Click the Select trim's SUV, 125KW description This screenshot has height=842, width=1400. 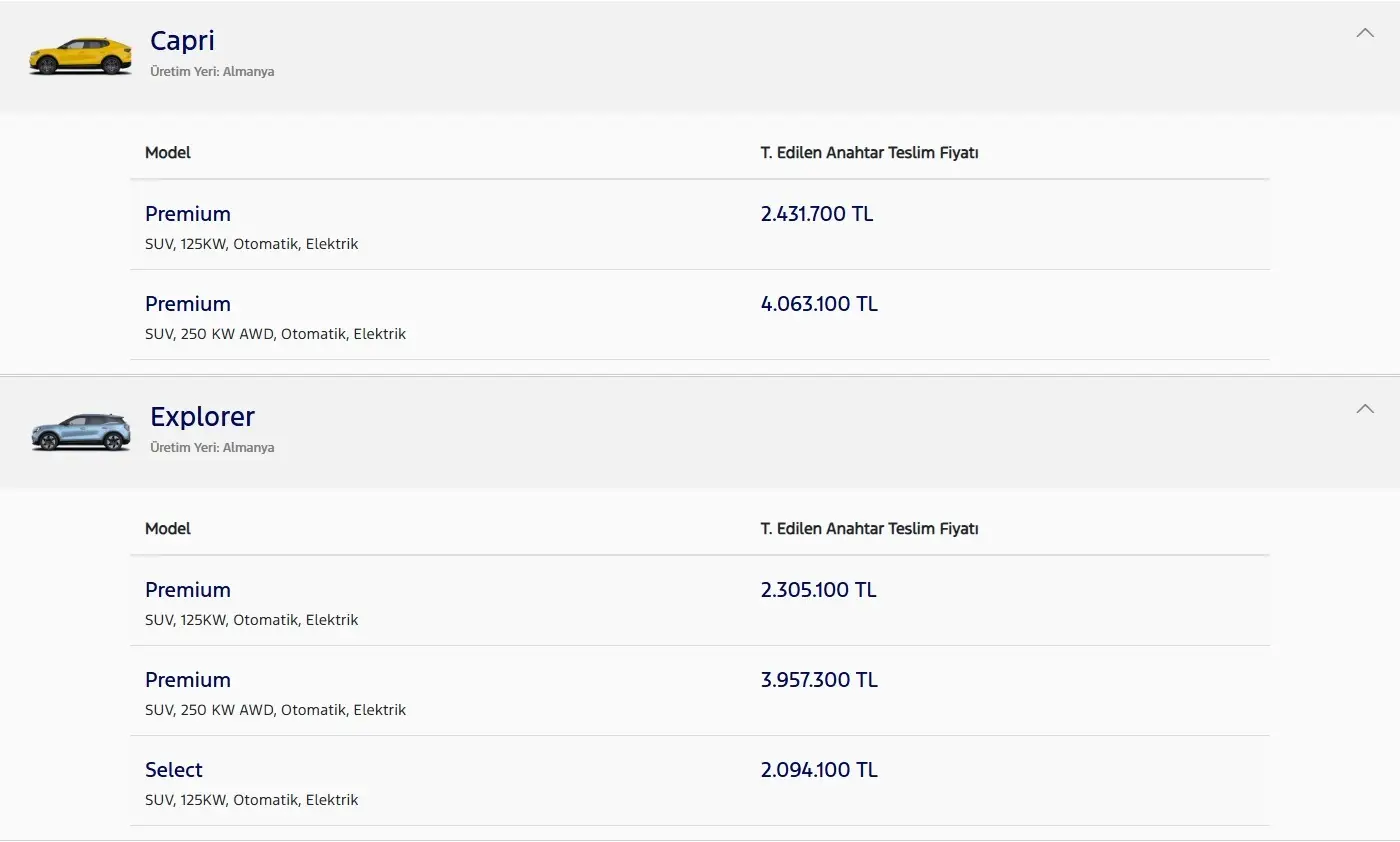[251, 800]
